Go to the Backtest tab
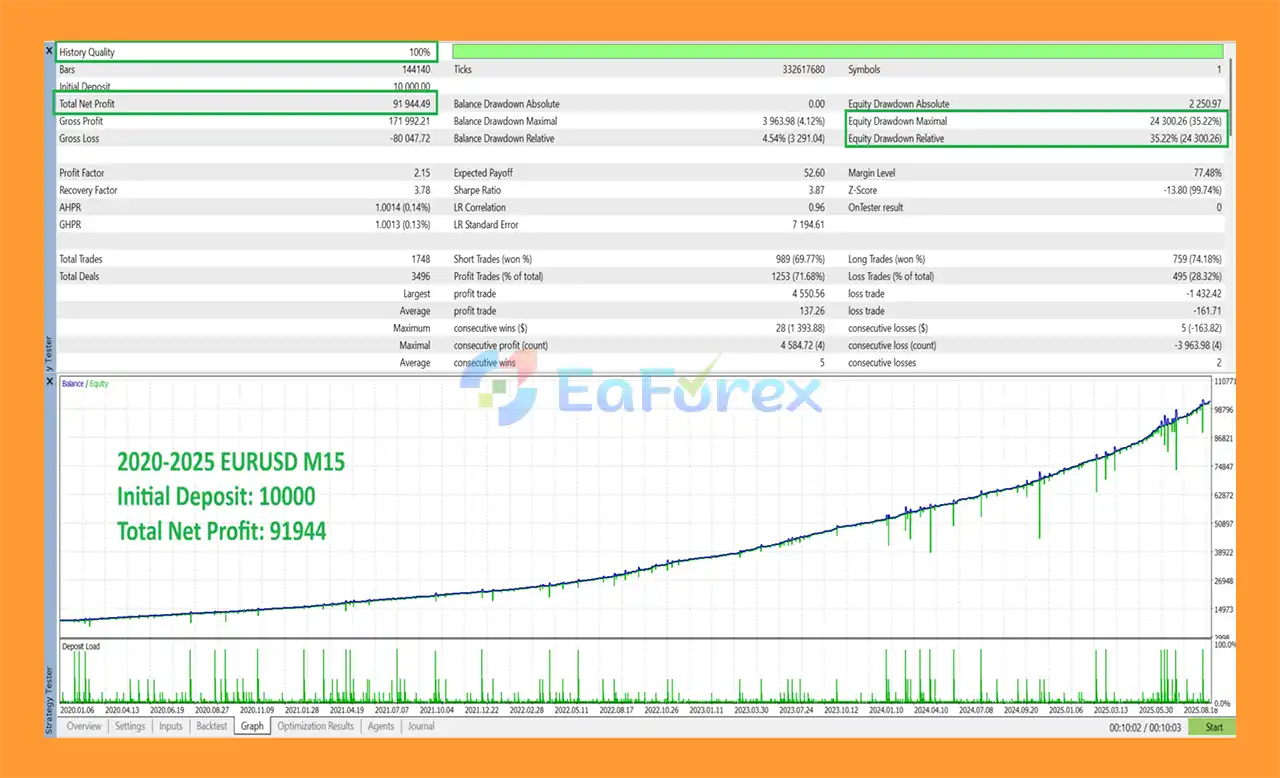Image resolution: width=1280 pixels, height=778 pixels. [211, 726]
